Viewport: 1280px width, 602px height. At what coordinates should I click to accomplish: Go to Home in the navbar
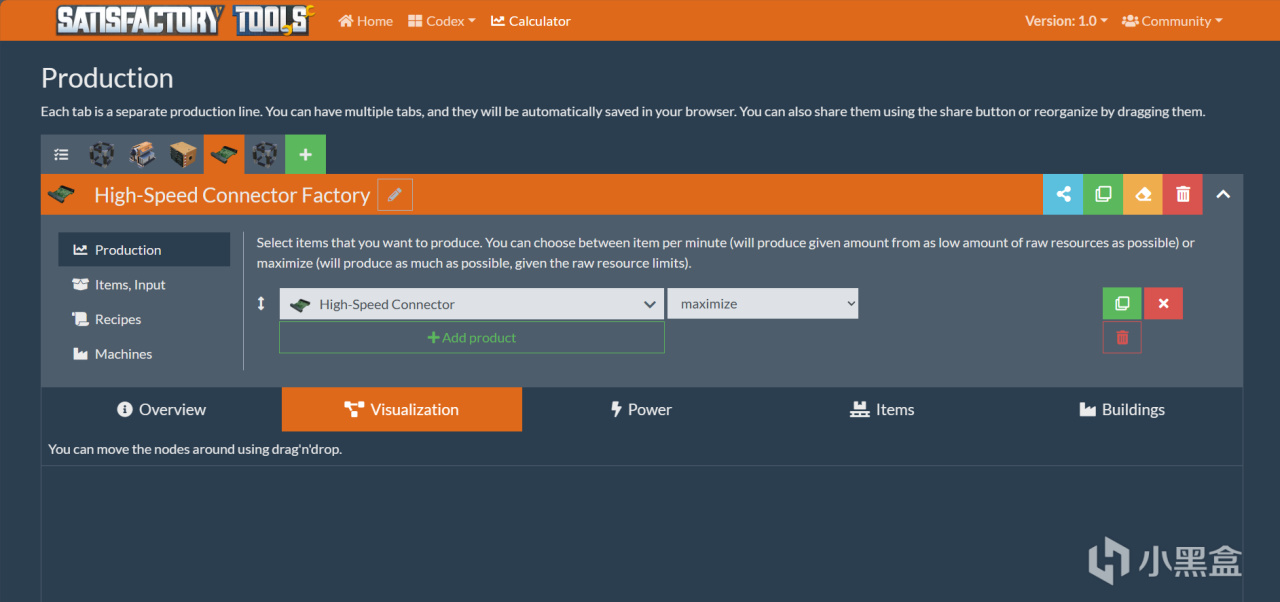coord(365,21)
